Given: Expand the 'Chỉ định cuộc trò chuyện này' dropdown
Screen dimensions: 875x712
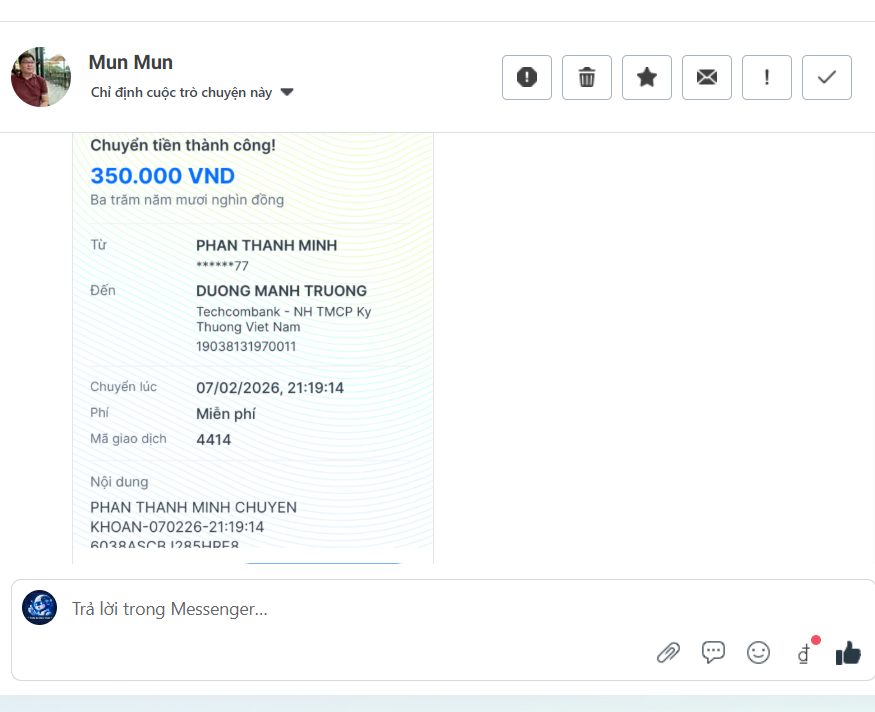Looking at the screenshot, I should 286,91.
